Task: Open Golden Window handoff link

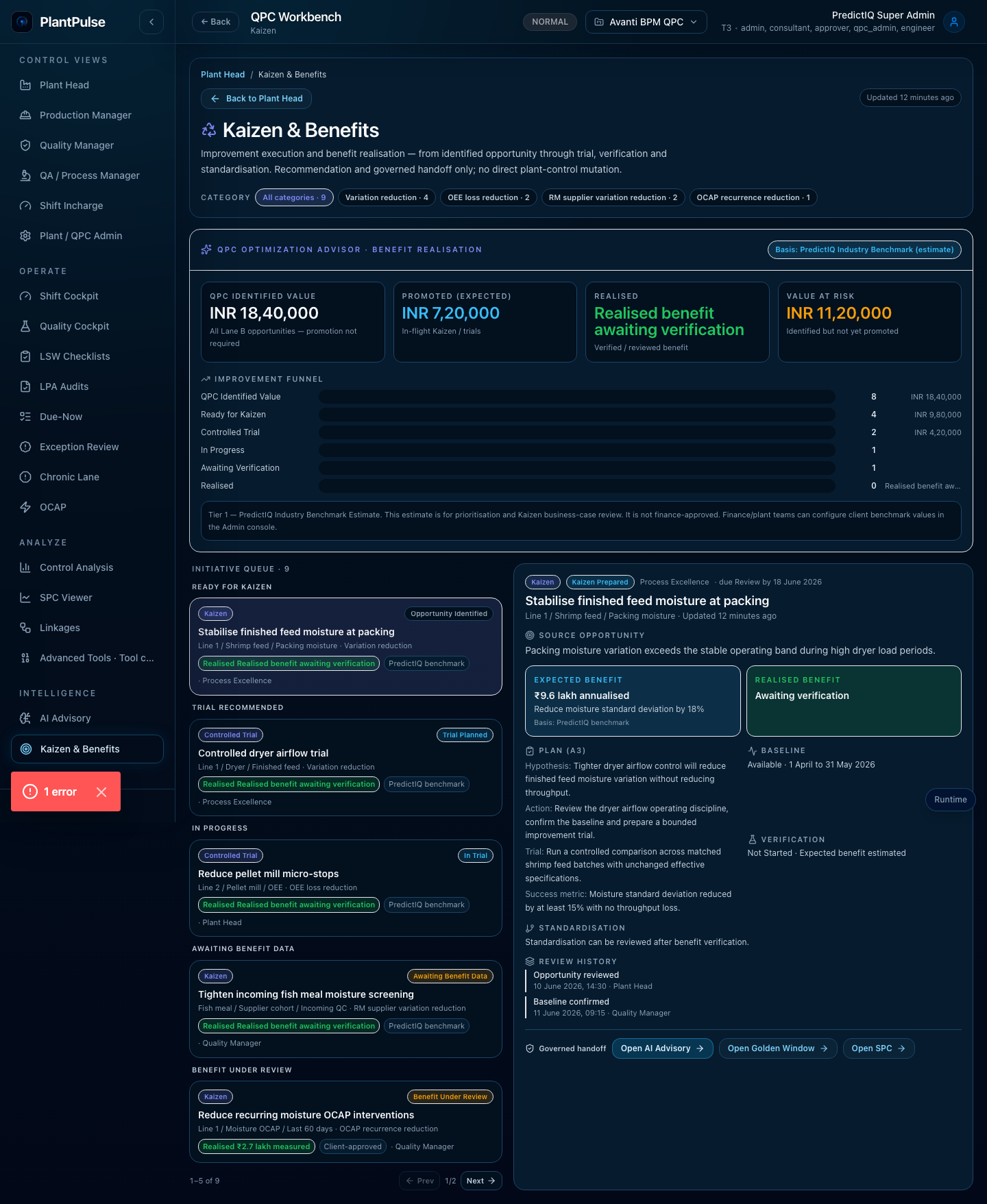Action: (778, 1048)
